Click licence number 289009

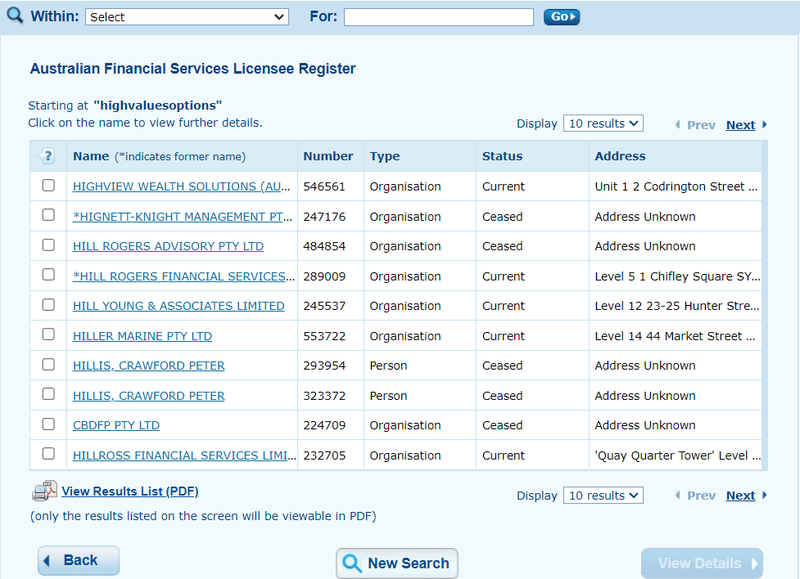324,276
